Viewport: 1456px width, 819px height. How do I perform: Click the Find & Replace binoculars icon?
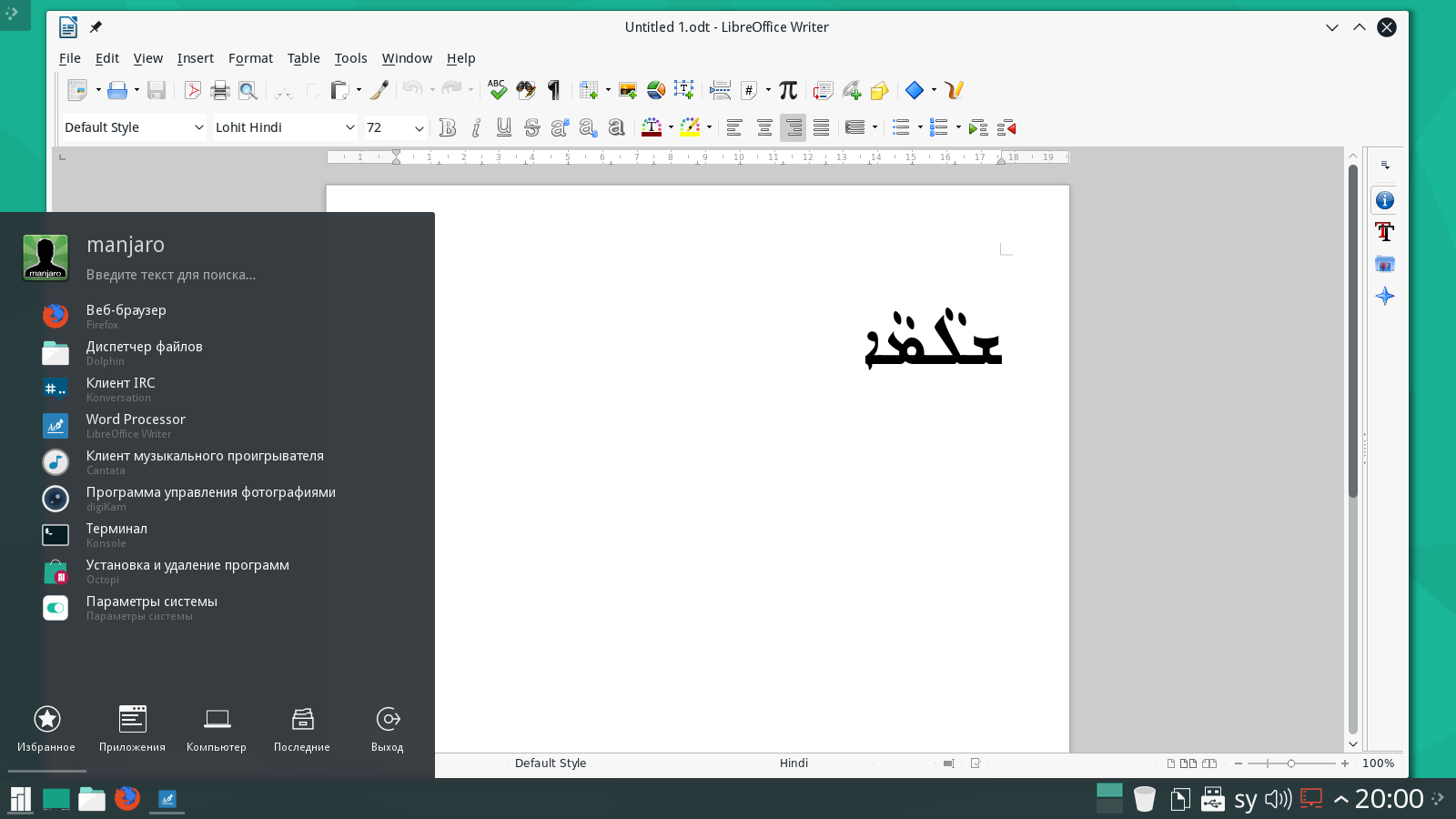pos(525,90)
